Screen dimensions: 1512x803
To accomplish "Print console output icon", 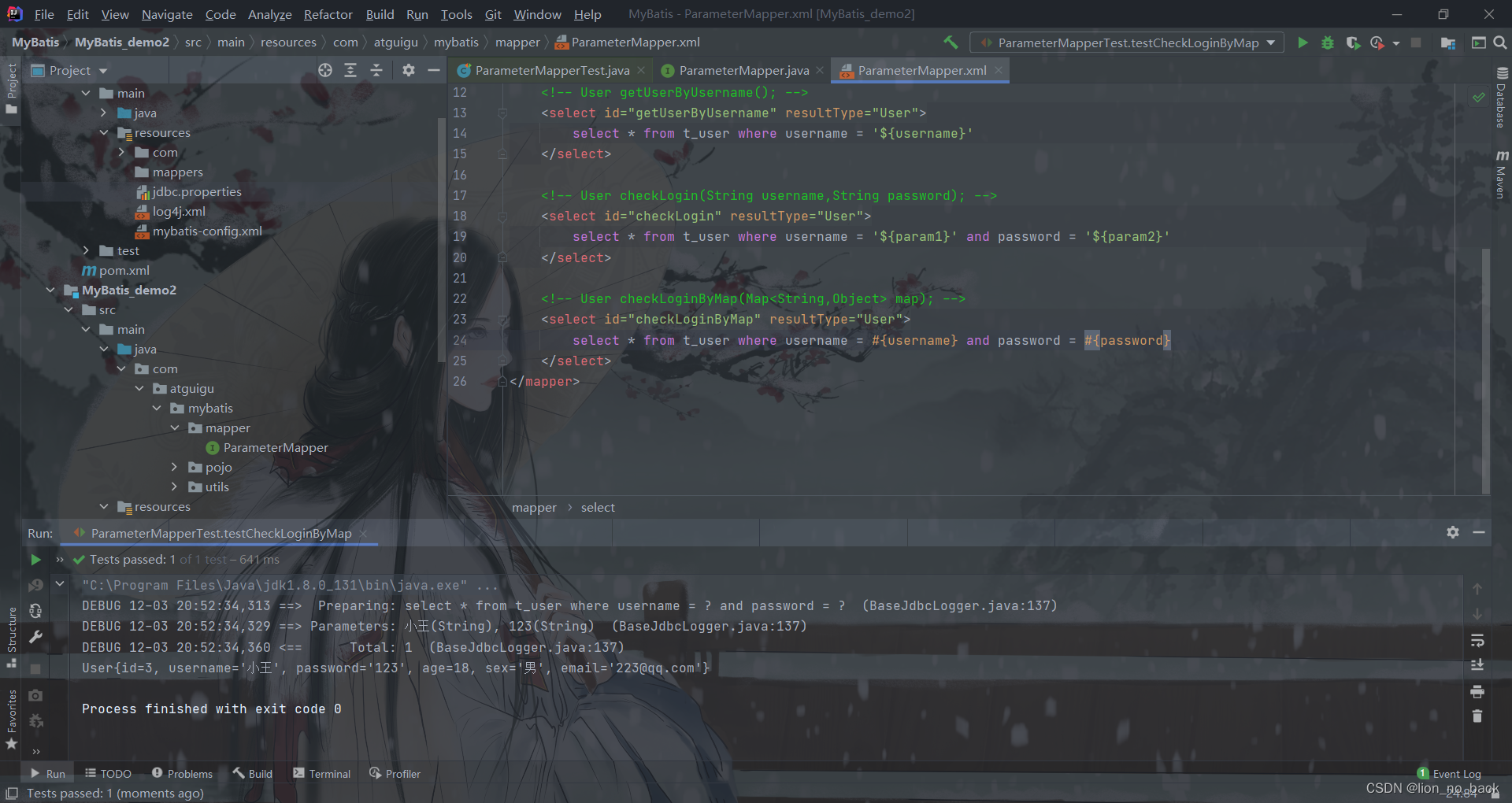I will [1477, 691].
